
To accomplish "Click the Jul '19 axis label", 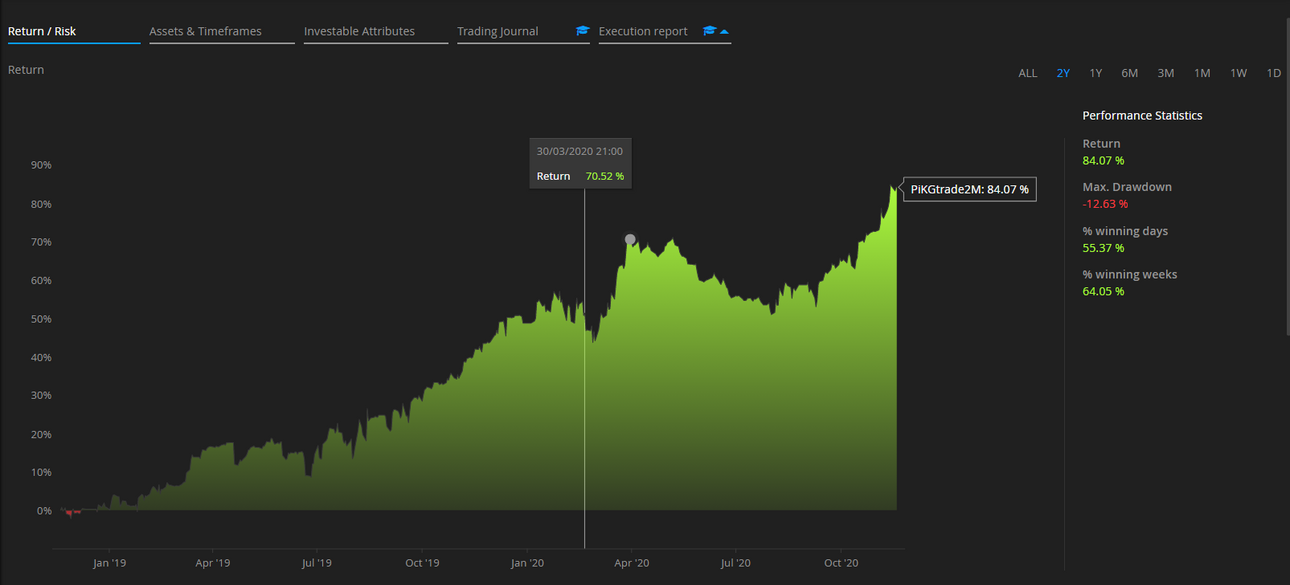I will click(317, 563).
